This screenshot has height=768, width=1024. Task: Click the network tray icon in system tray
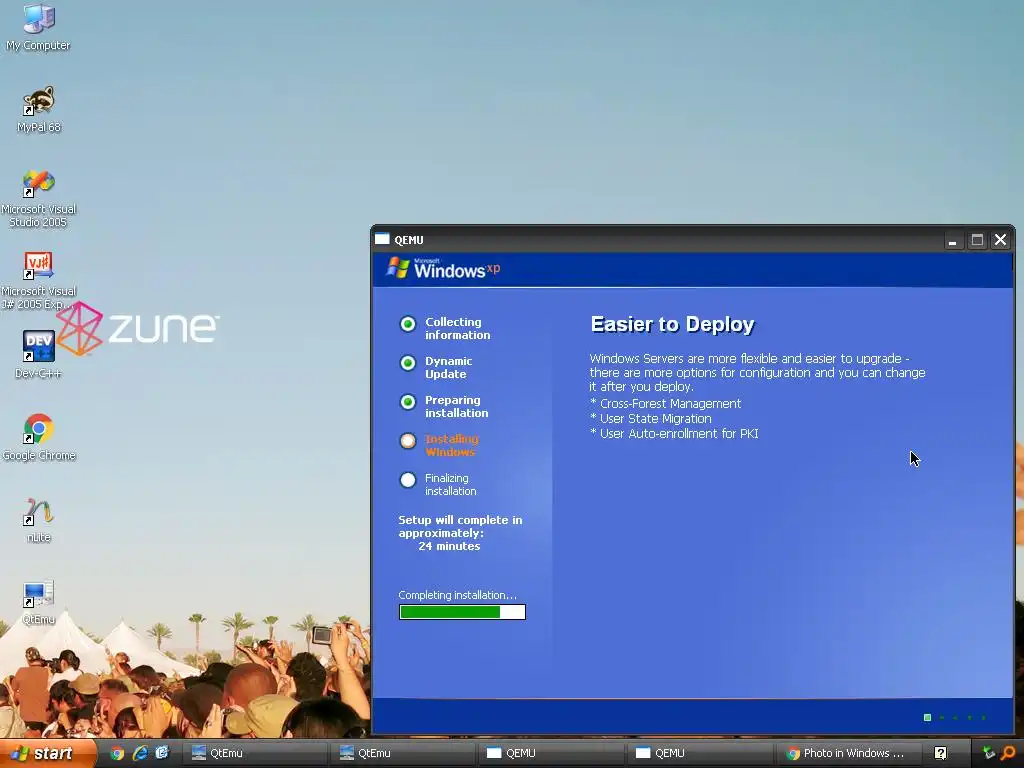point(989,753)
